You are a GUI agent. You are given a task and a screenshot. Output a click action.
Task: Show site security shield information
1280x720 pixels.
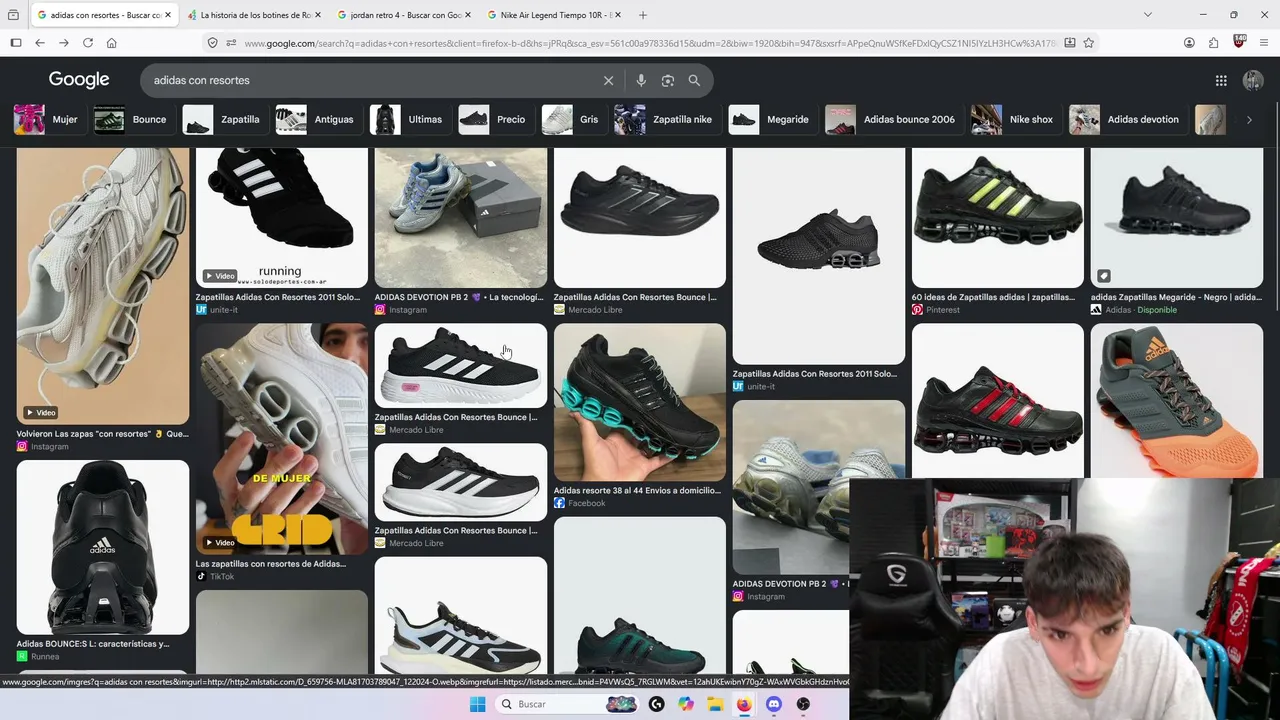click(x=212, y=43)
